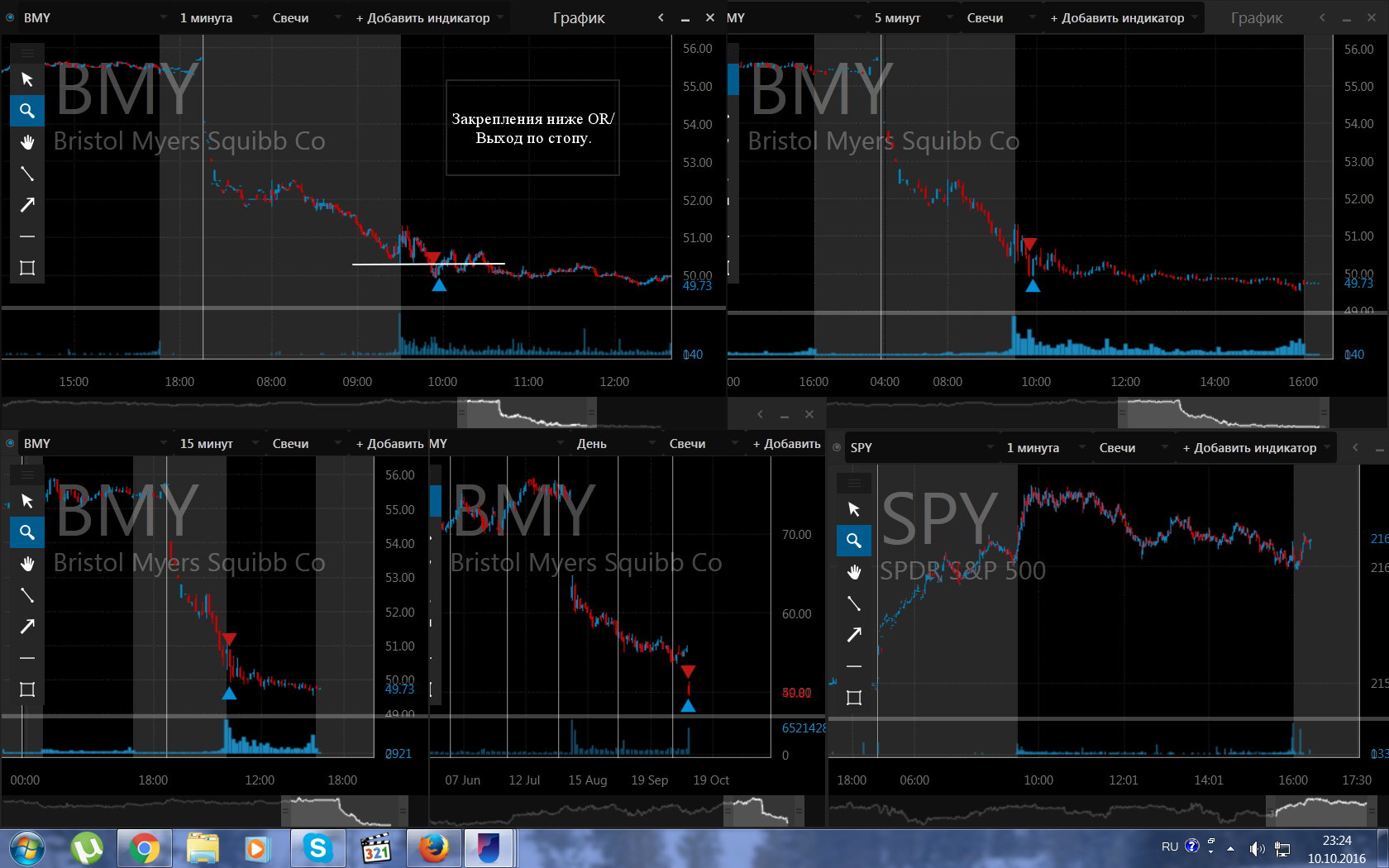Open the Windows Start menu

pyautogui.click(x=27, y=849)
